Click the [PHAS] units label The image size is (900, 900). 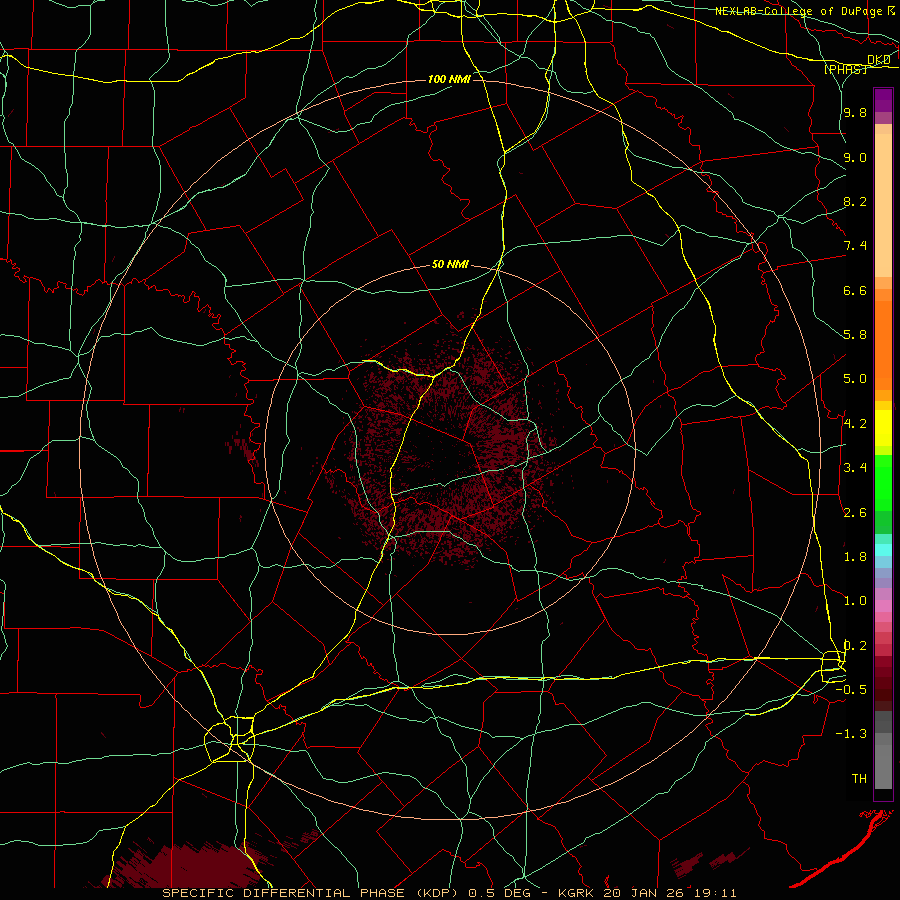click(x=845, y=69)
